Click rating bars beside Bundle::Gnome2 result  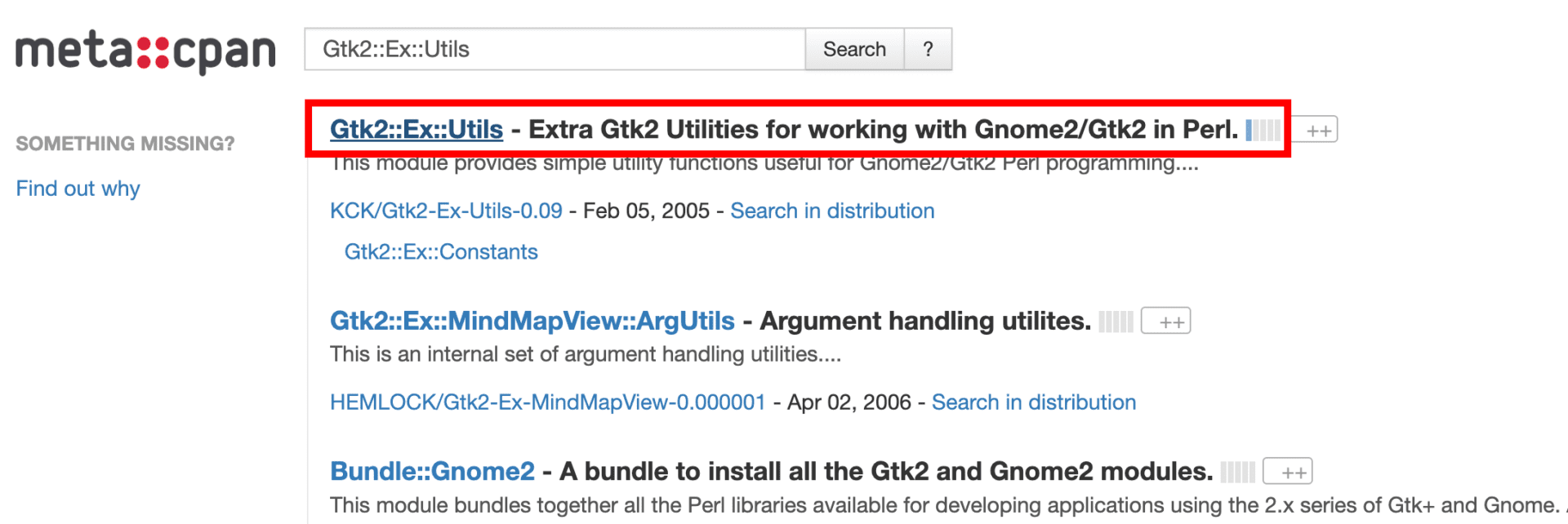point(1237,472)
